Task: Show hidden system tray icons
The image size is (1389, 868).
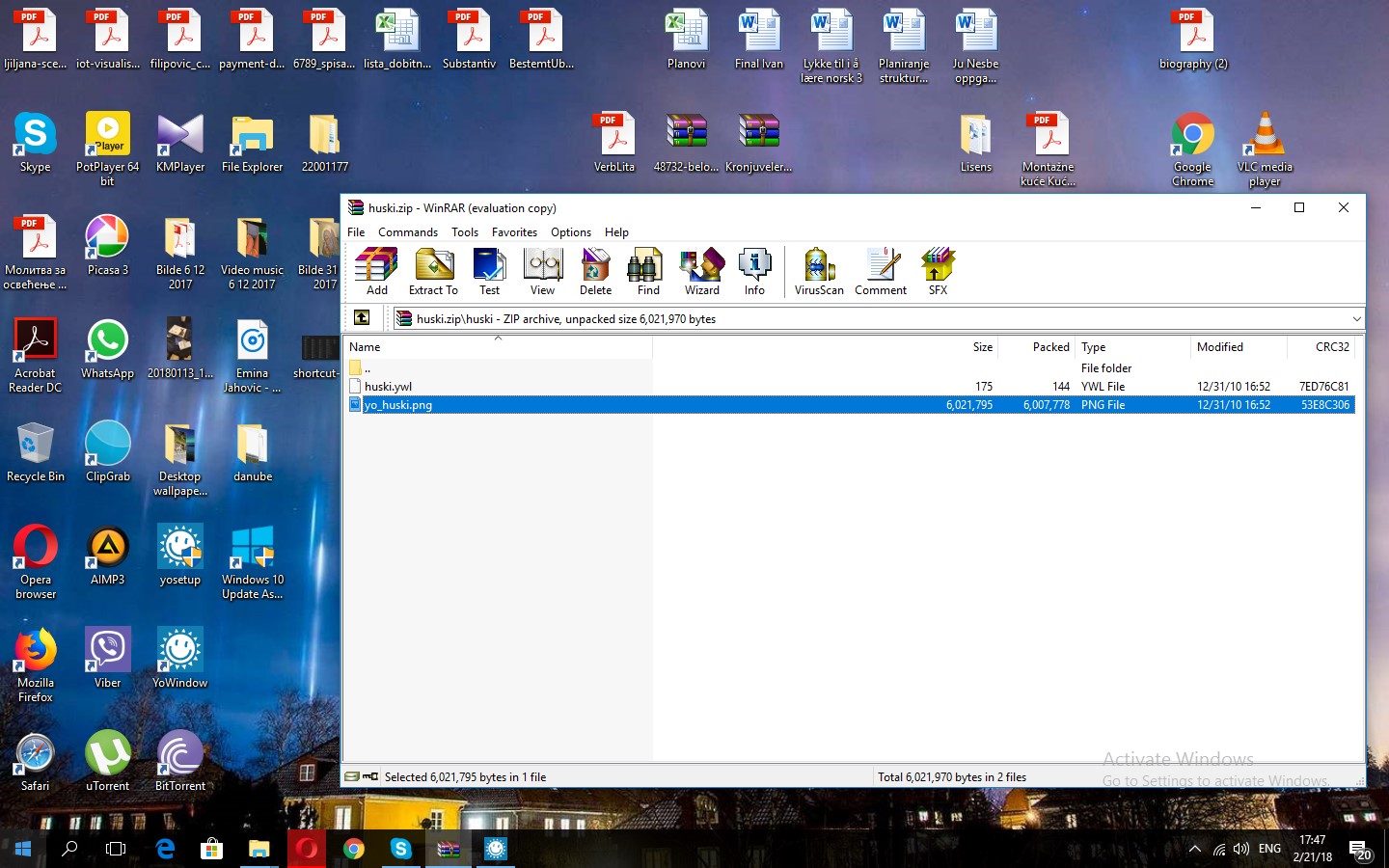Action: coord(1194,850)
